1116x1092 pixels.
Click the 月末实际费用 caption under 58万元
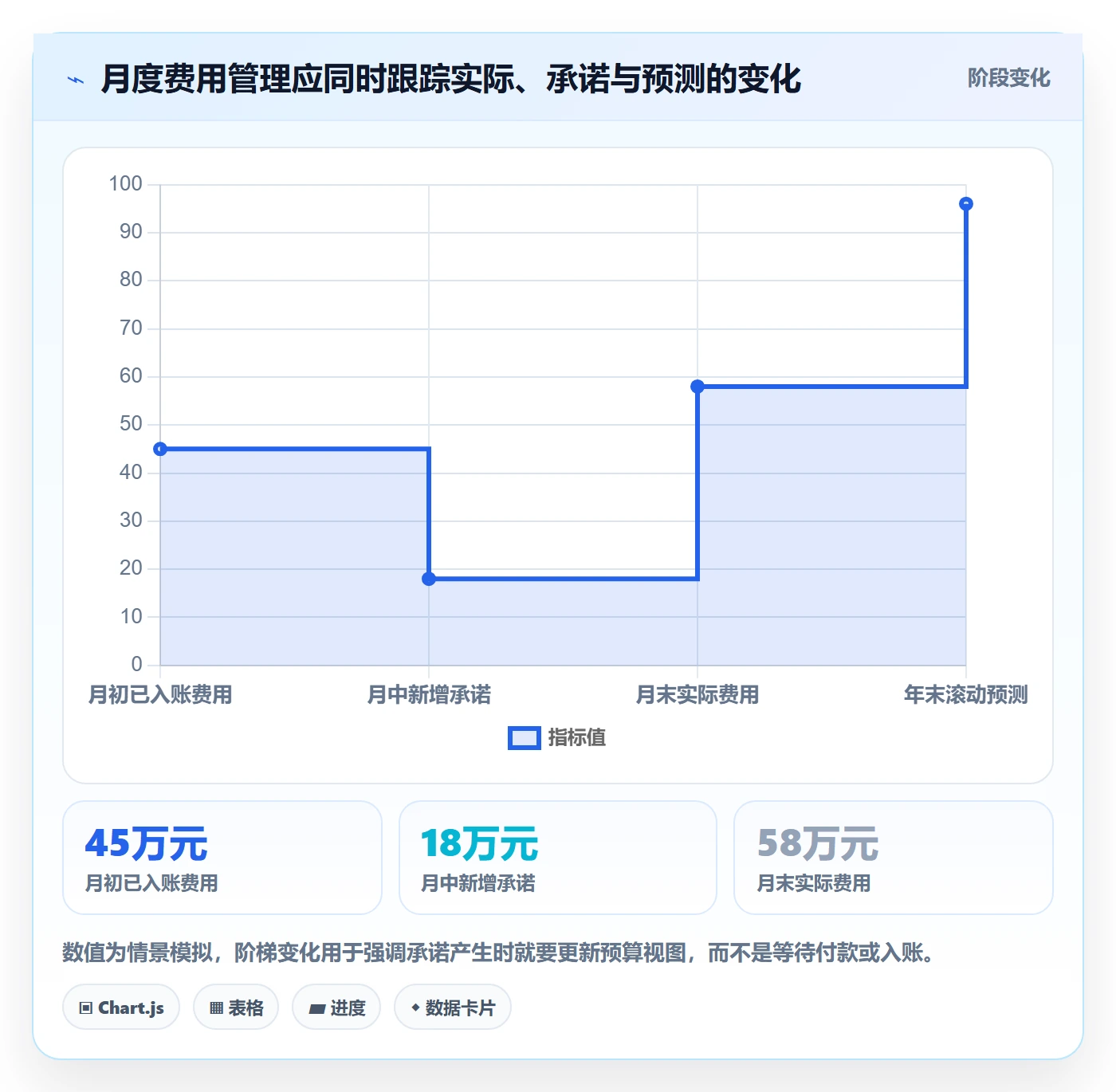[814, 883]
